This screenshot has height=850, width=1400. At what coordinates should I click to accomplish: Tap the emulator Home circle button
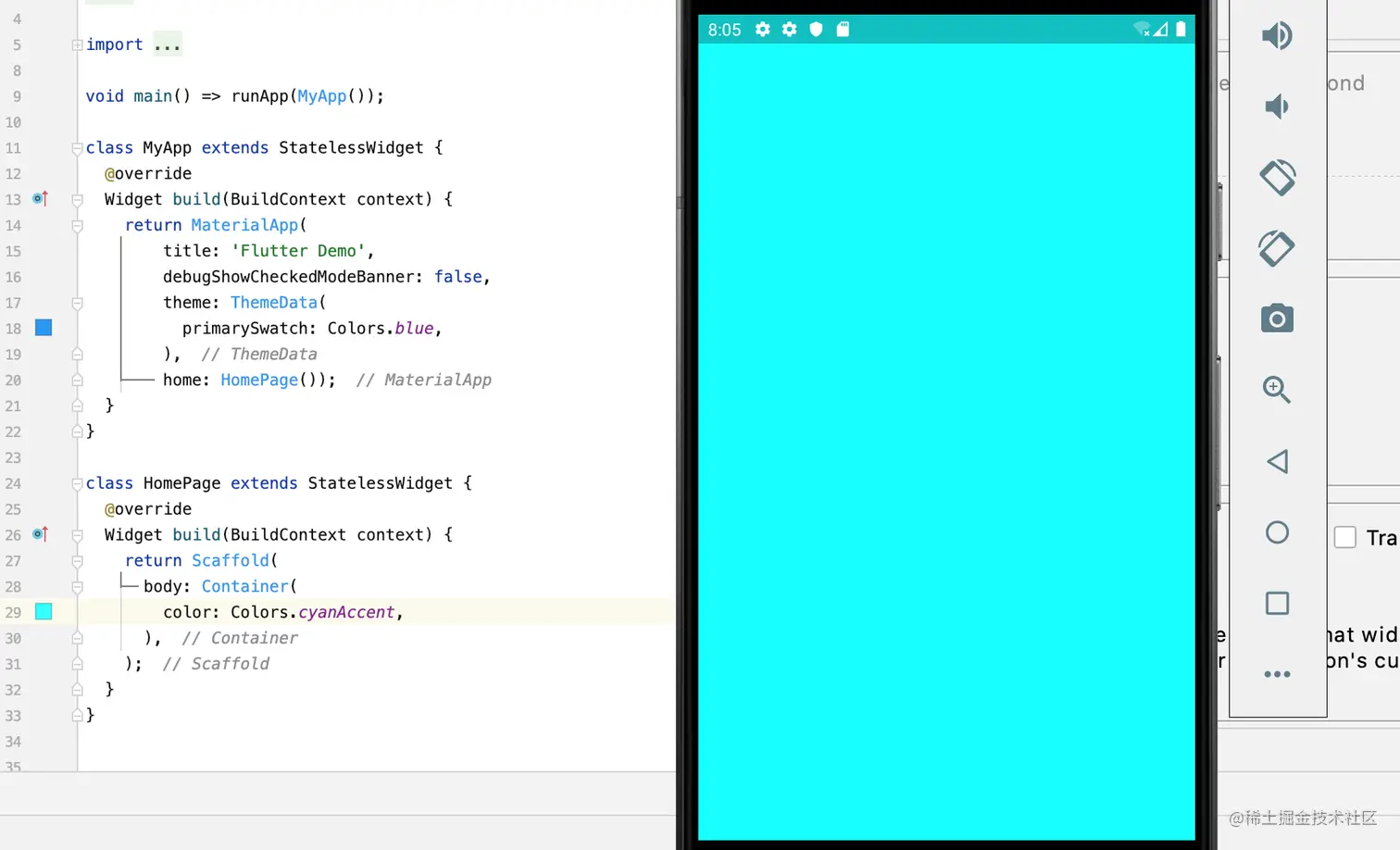pos(1277,532)
